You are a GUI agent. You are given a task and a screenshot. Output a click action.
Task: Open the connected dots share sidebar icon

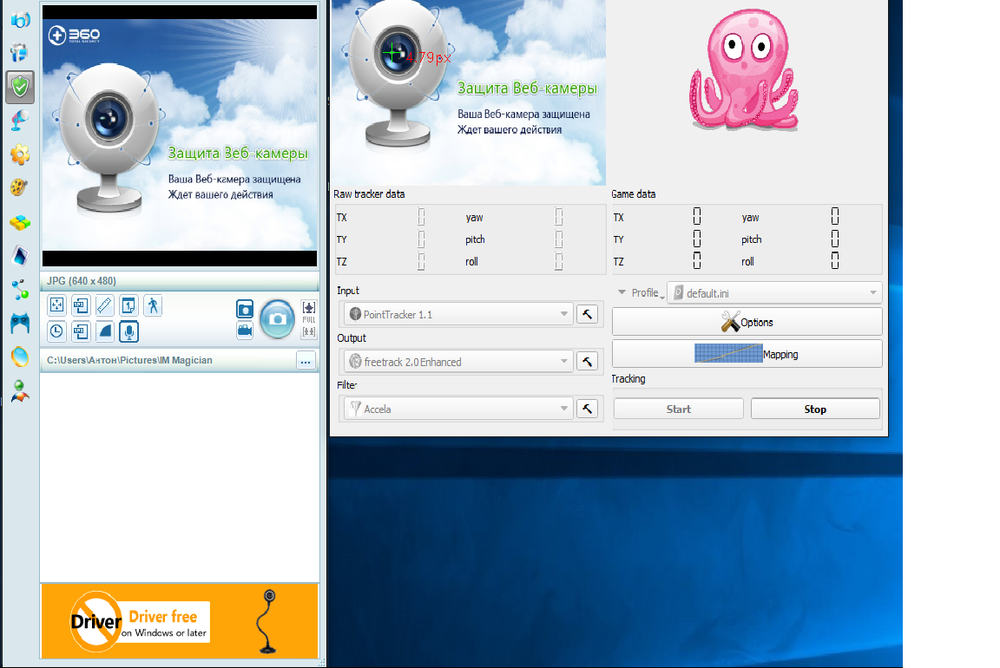(x=20, y=290)
